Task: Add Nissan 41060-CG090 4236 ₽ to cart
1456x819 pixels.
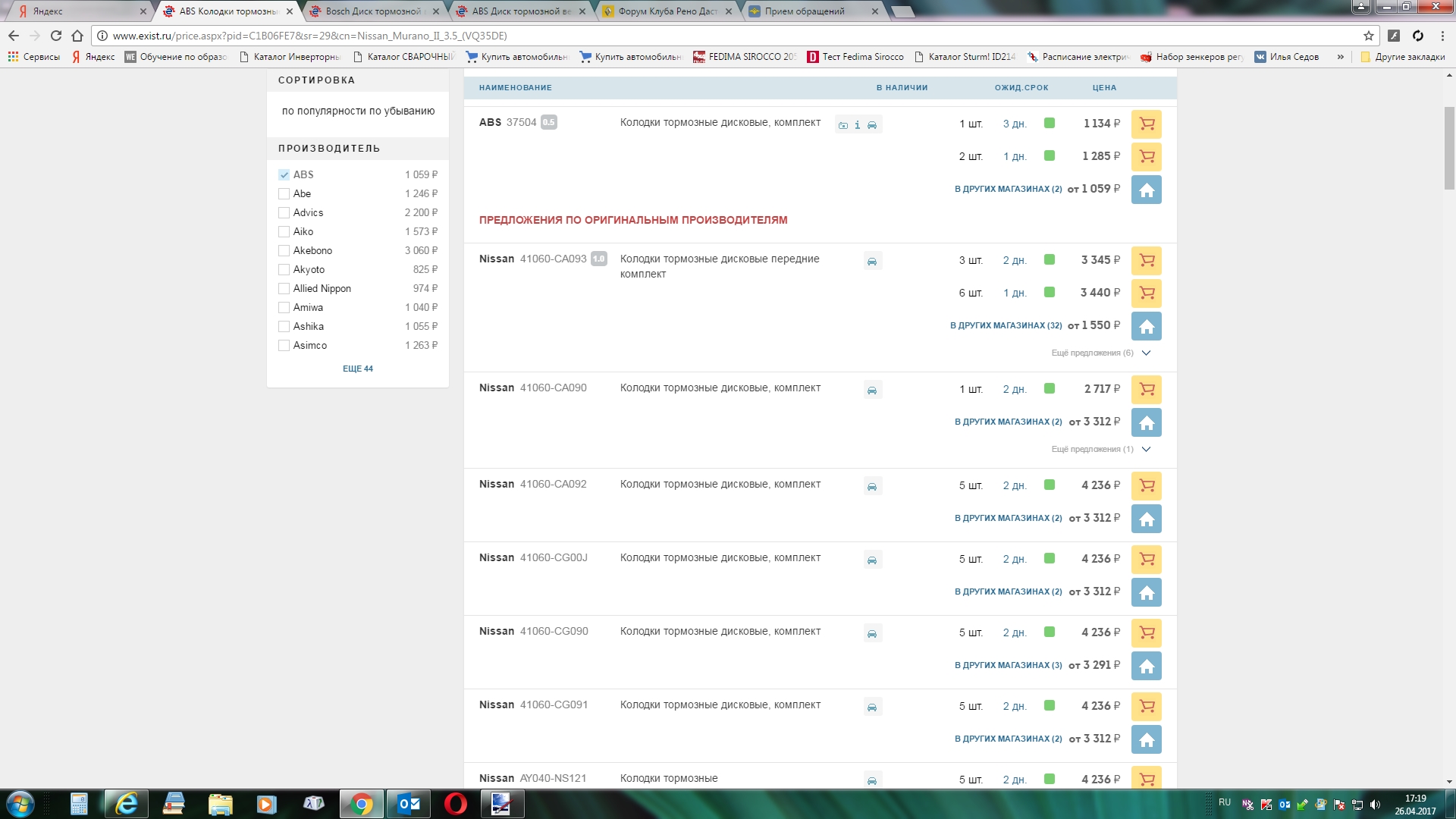Action: (1146, 632)
